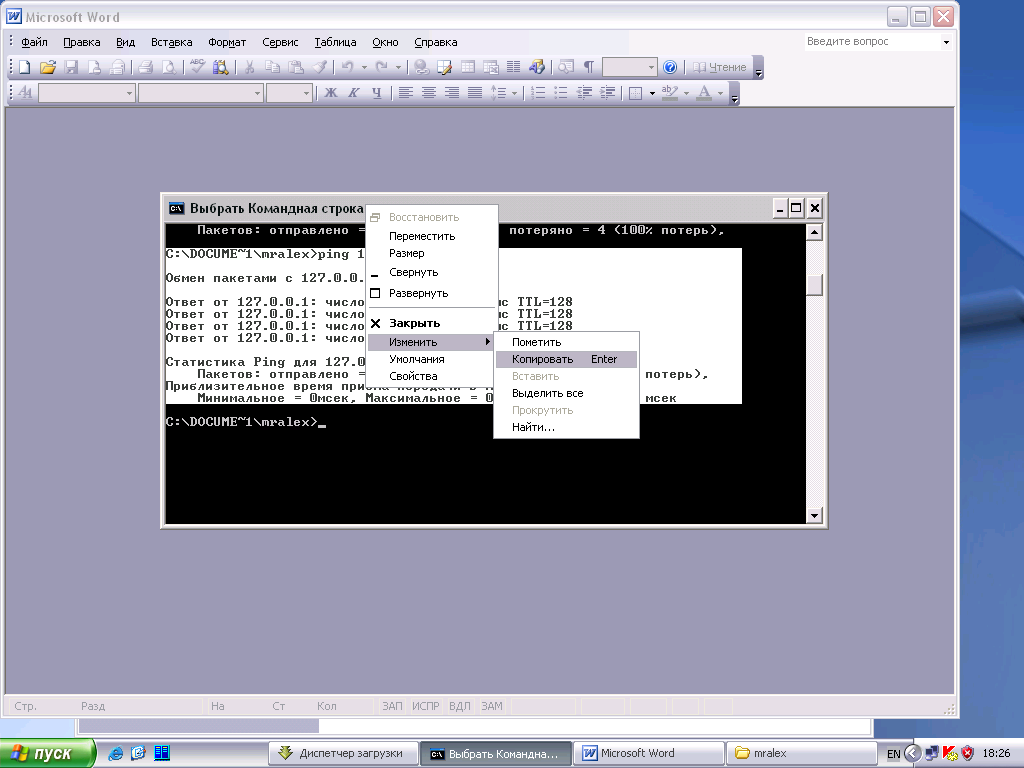Click command prompt scrollbar down arrow
Image resolution: width=1024 pixels, height=768 pixels.
click(814, 515)
